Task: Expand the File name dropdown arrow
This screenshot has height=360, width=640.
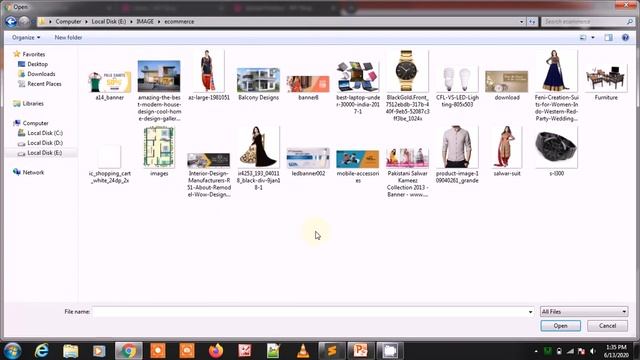Action: click(x=530, y=312)
